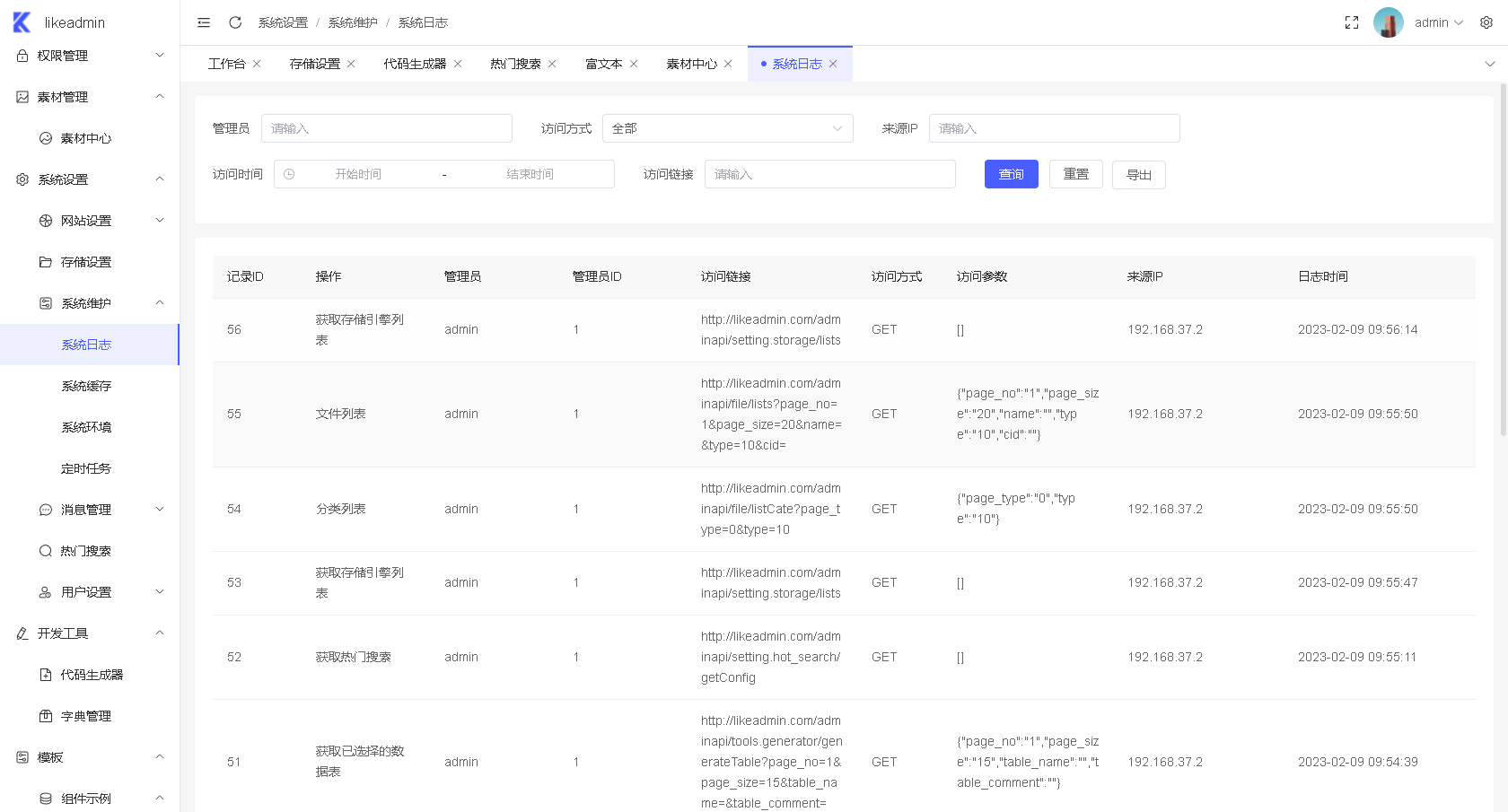Click the timestamp 2023-02-09 09:54:39
The width and height of the screenshot is (1508, 812).
pos(1358,762)
